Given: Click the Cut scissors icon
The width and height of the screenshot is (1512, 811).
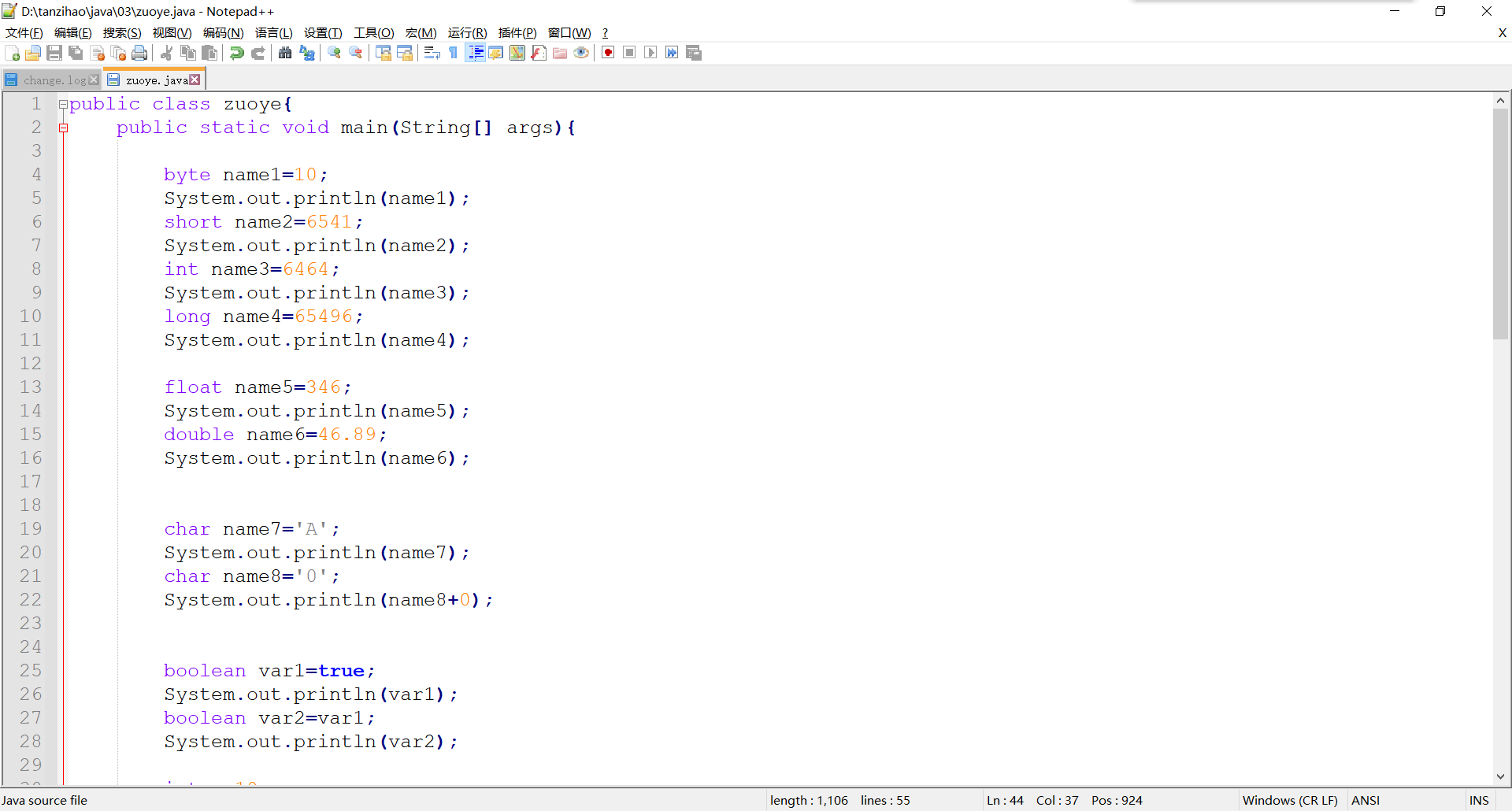Looking at the screenshot, I should pos(167,53).
